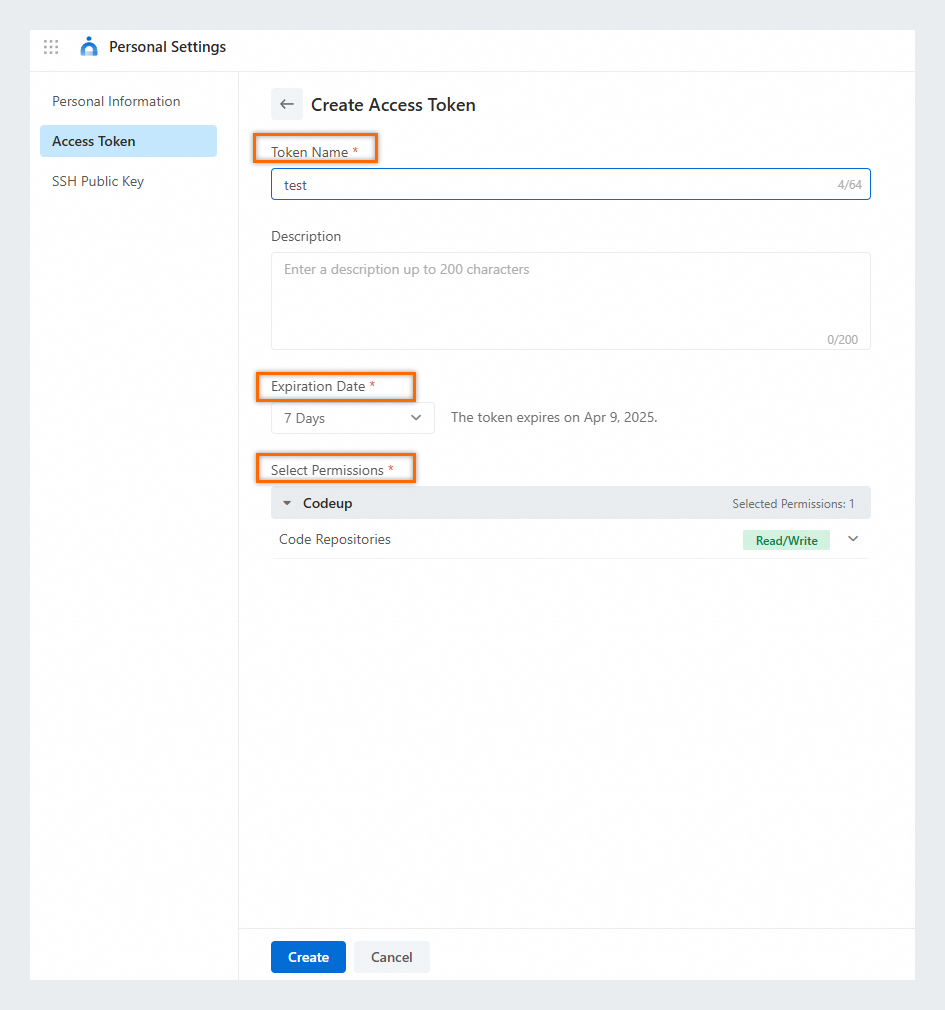Switch to SSH Public Key settings

coord(98,181)
